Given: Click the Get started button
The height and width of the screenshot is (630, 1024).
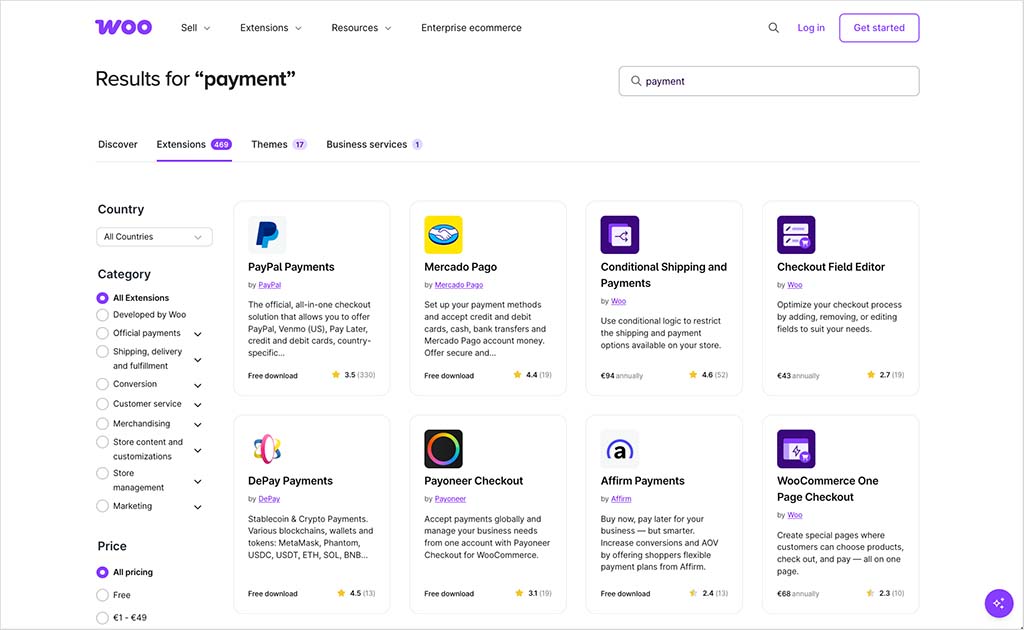Looking at the screenshot, I should [879, 27].
